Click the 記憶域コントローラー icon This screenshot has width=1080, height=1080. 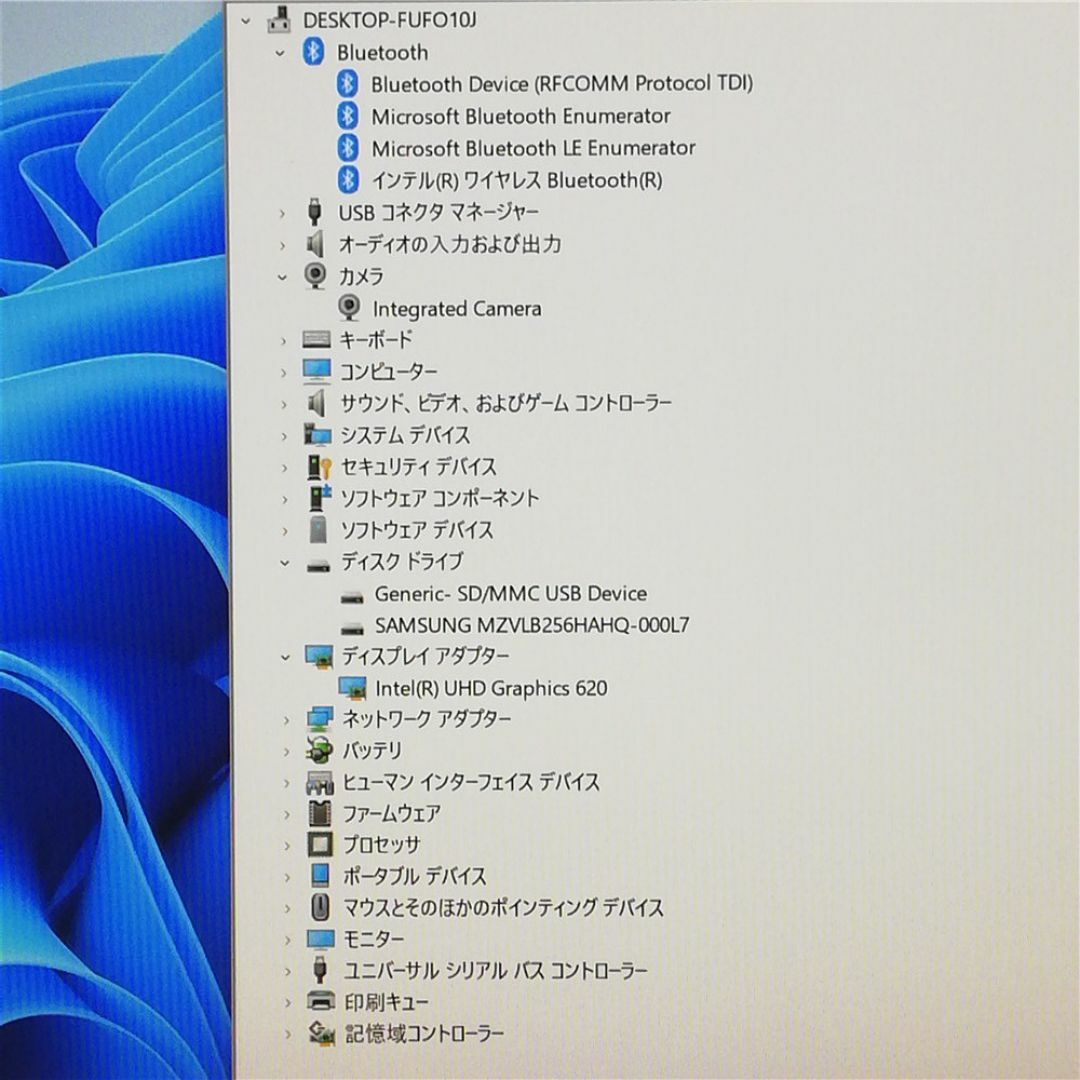[321, 1032]
